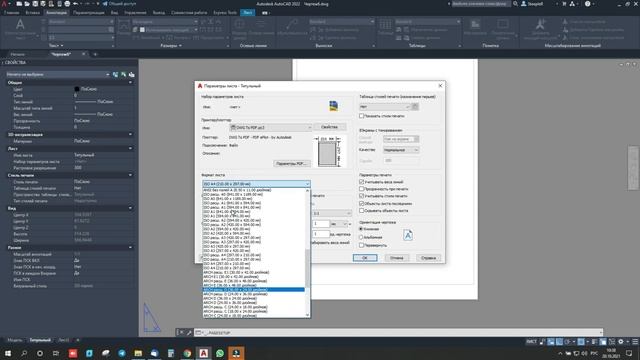Click the Open file icon in the quick access toolbar
The width and height of the screenshot is (640, 360).
pos(27,4)
